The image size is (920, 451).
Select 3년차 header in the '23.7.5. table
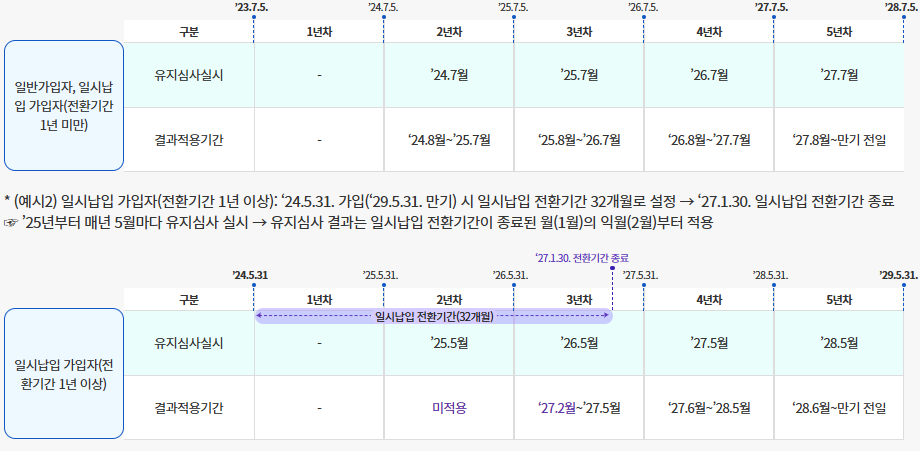click(579, 32)
